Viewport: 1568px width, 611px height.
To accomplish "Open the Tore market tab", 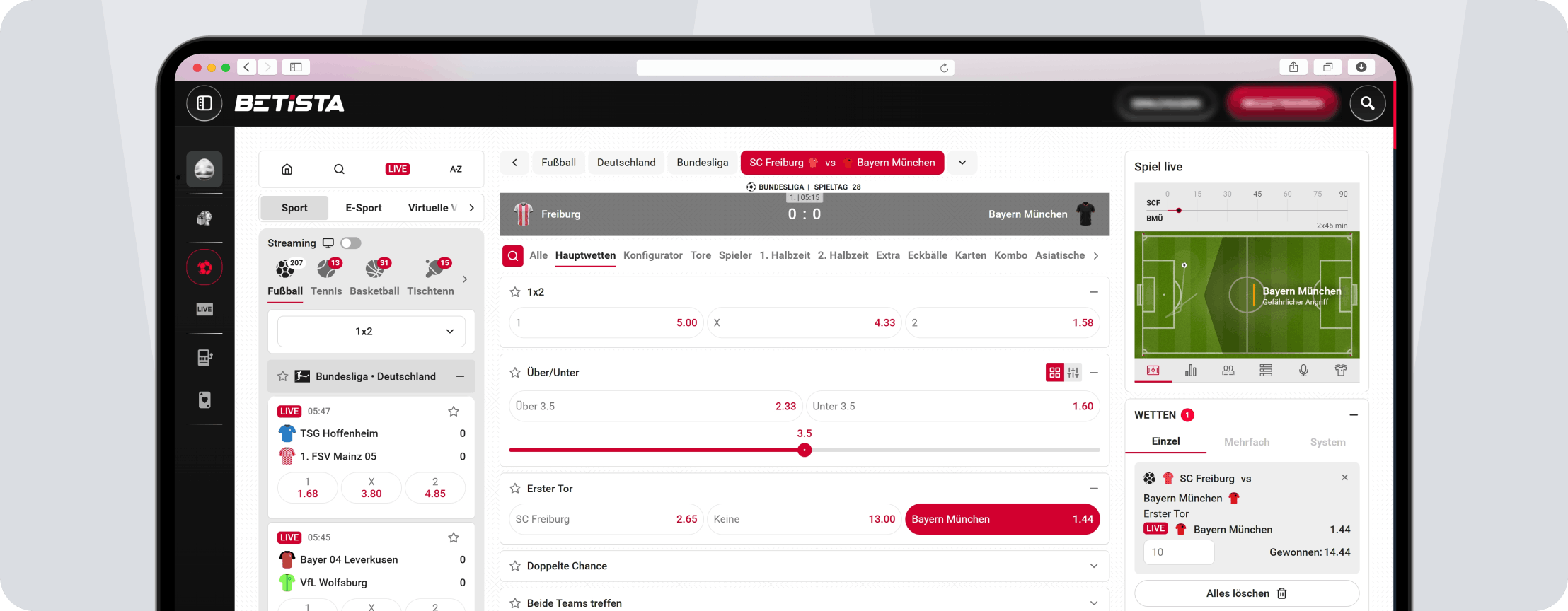I will pyautogui.click(x=701, y=256).
